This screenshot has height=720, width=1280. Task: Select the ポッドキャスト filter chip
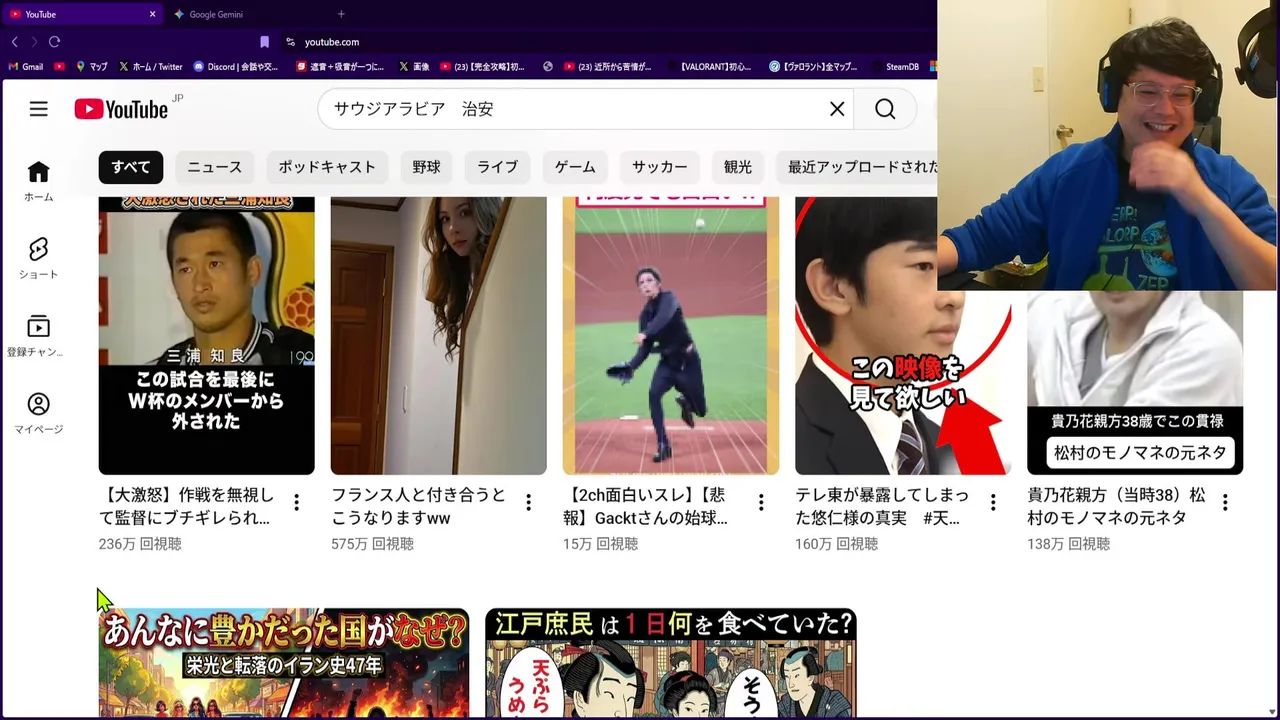click(327, 167)
